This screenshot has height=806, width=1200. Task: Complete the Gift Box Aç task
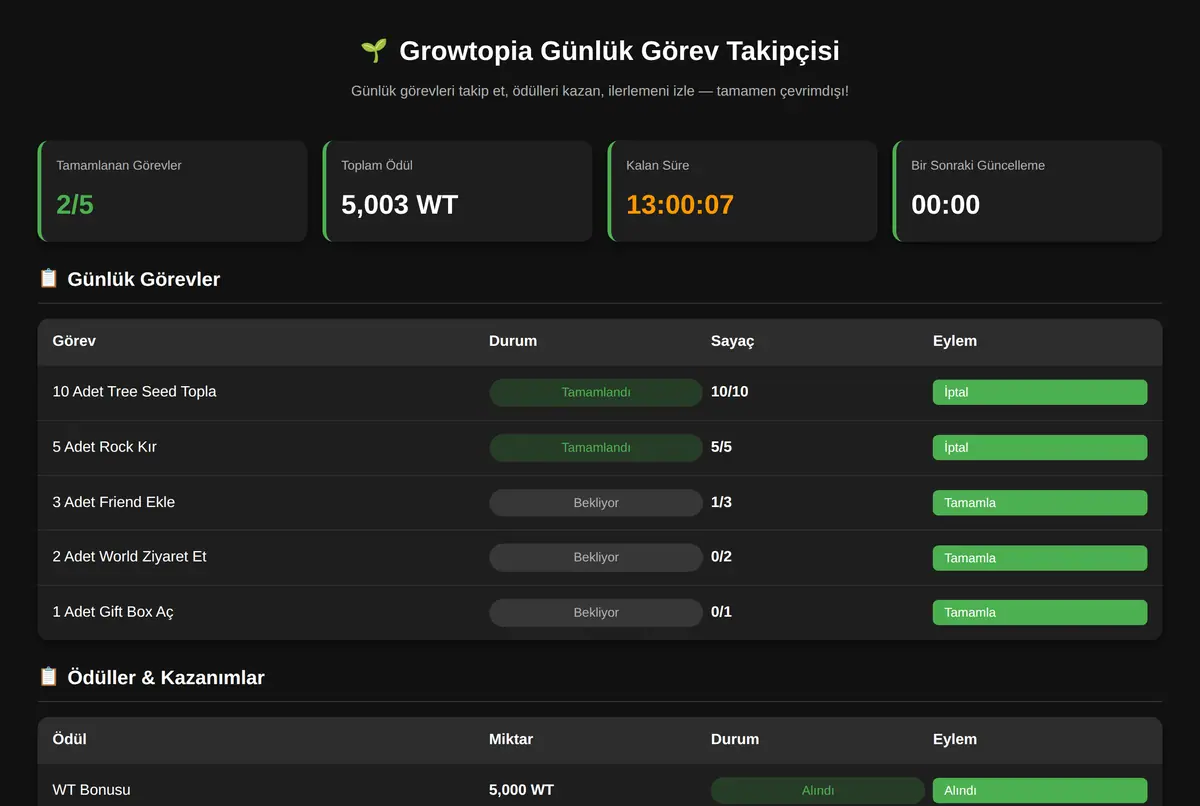tap(1040, 612)
